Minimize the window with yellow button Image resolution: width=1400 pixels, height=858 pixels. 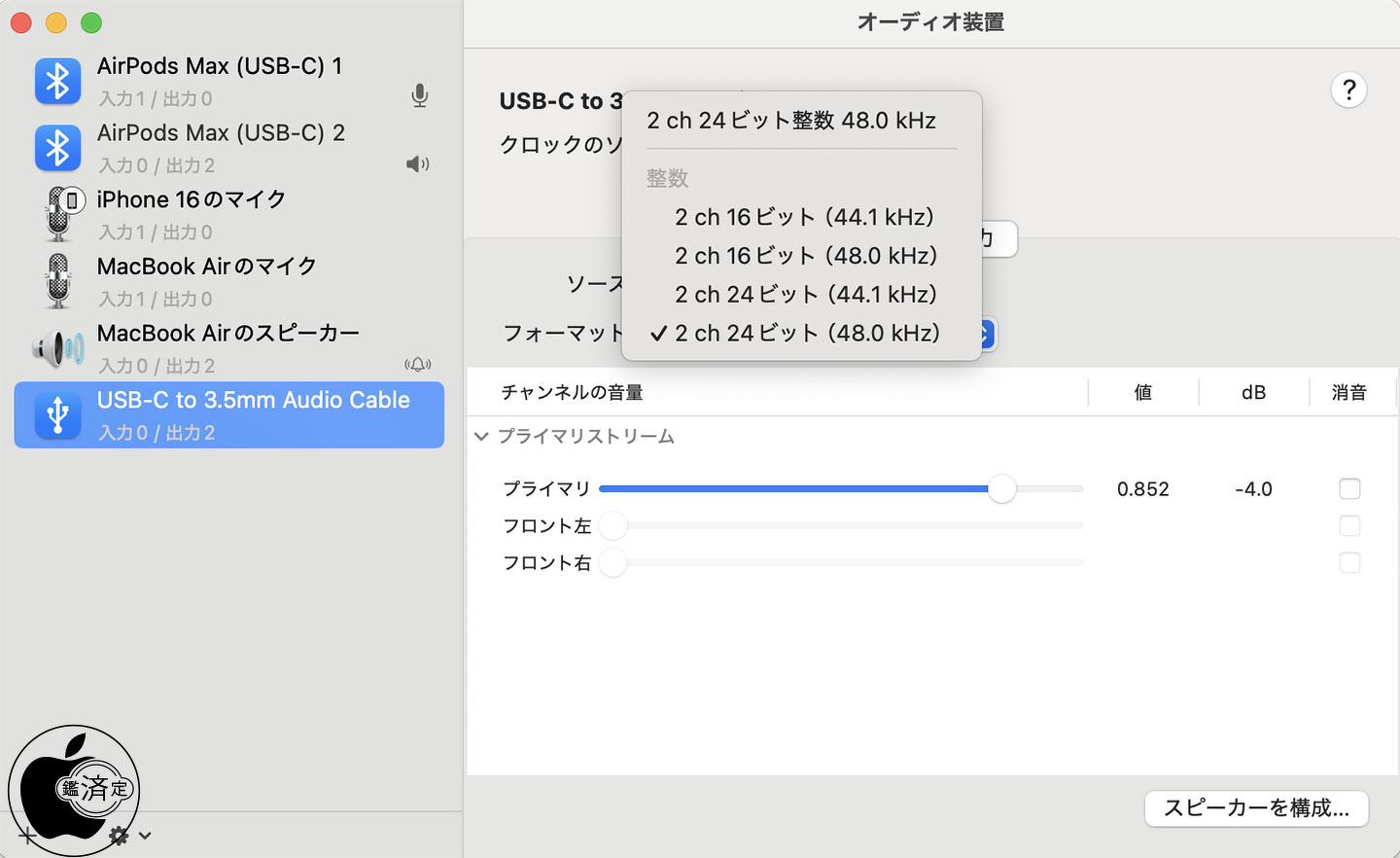56,23
